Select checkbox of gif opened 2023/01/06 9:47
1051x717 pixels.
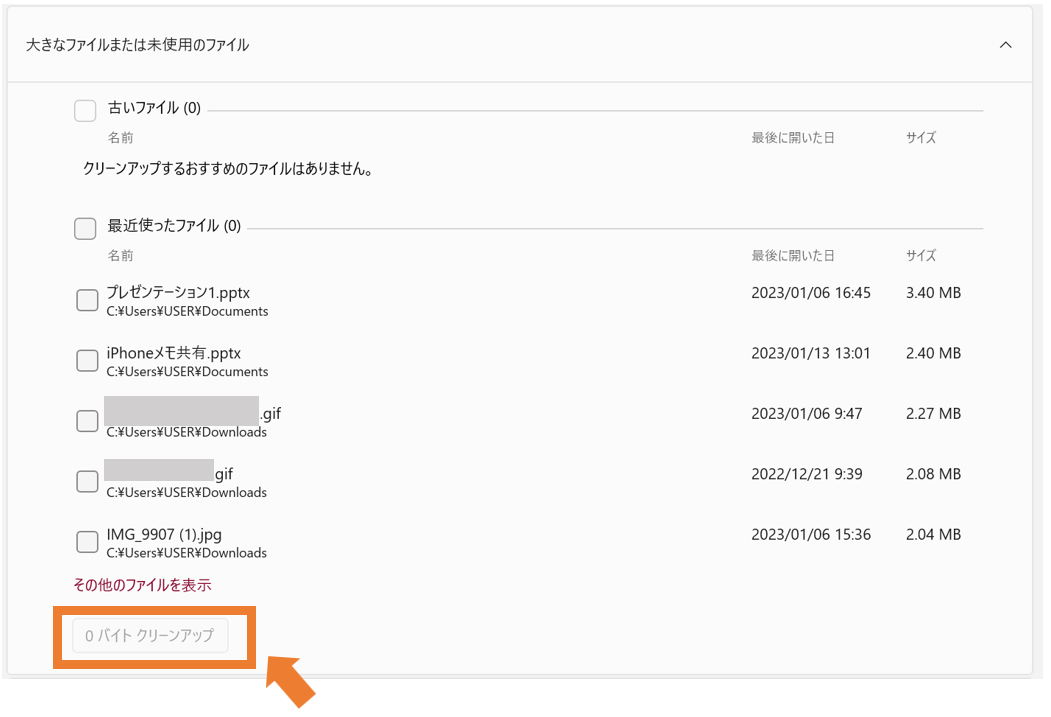pyautogui.click(x=87, y=421)
